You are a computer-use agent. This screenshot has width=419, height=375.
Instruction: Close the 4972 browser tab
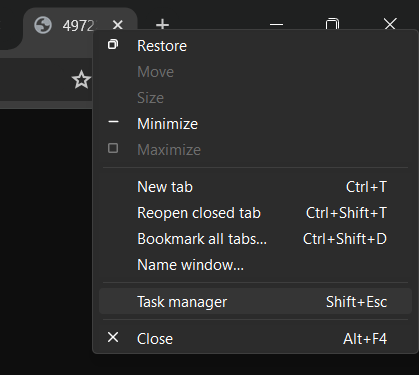pos(118,25)
